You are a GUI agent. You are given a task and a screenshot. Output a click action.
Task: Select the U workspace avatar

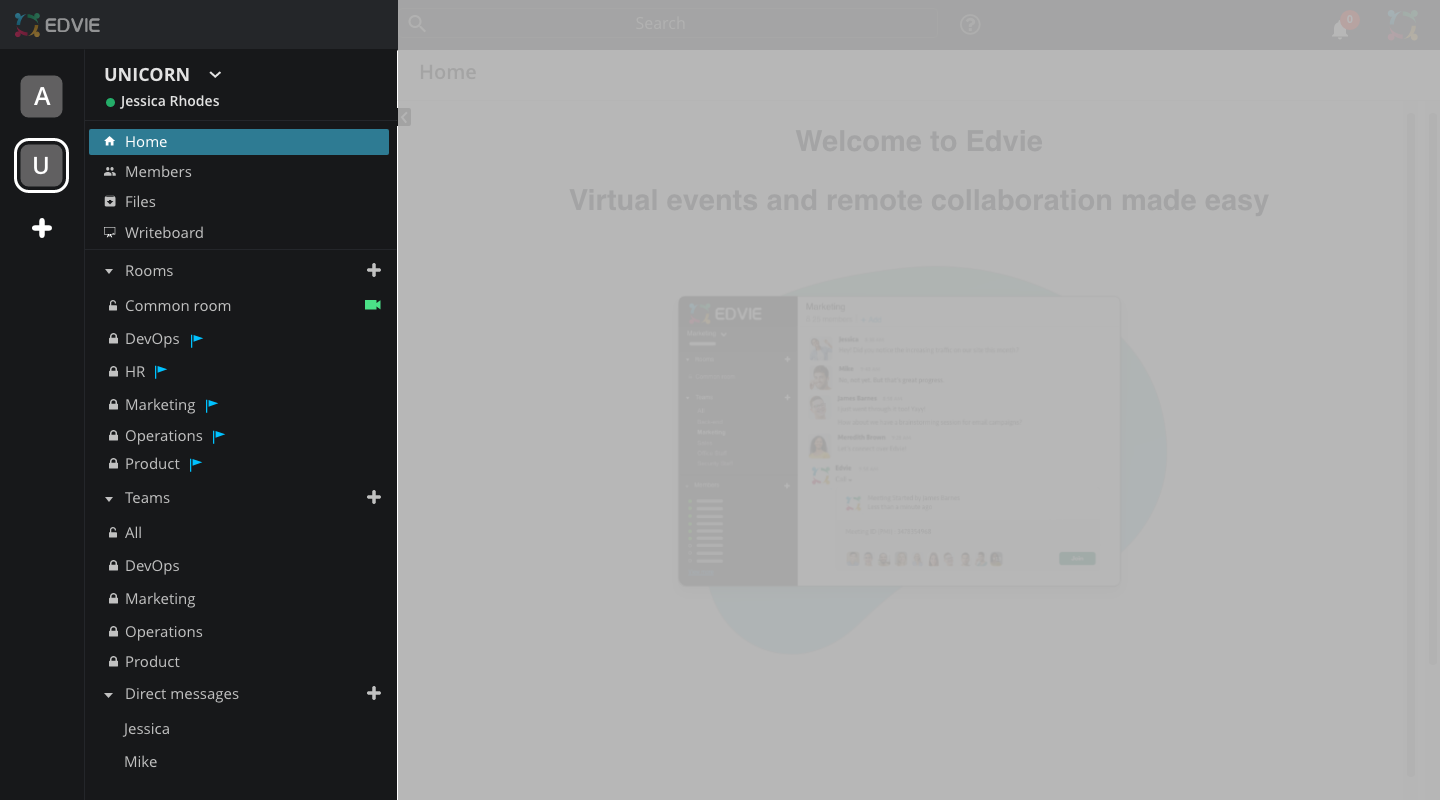point(41,165)
